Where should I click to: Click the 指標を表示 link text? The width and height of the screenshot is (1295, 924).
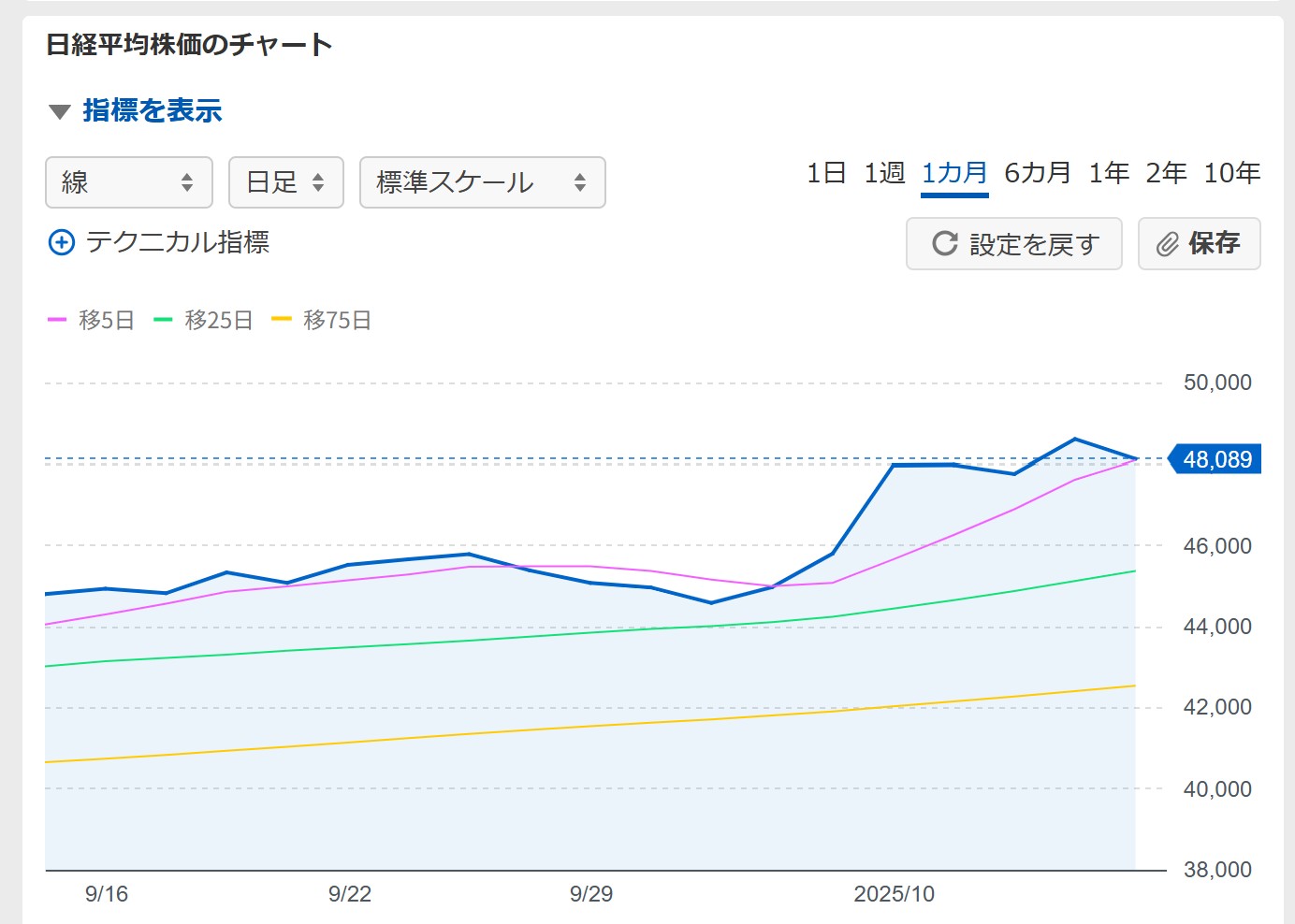click(153, 111)
